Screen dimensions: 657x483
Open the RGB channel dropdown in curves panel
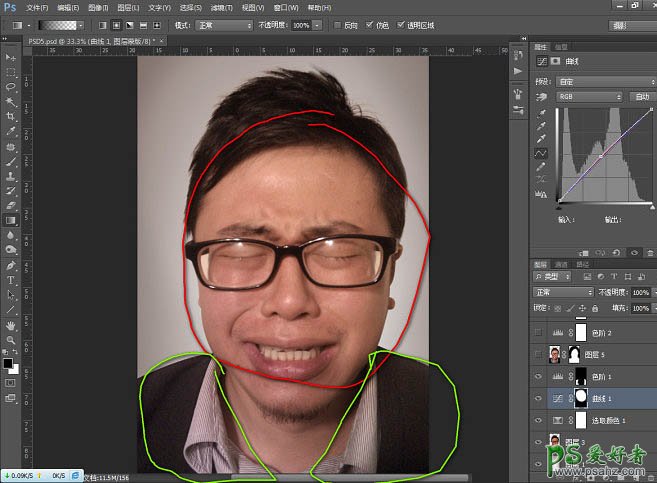(590, 97)
